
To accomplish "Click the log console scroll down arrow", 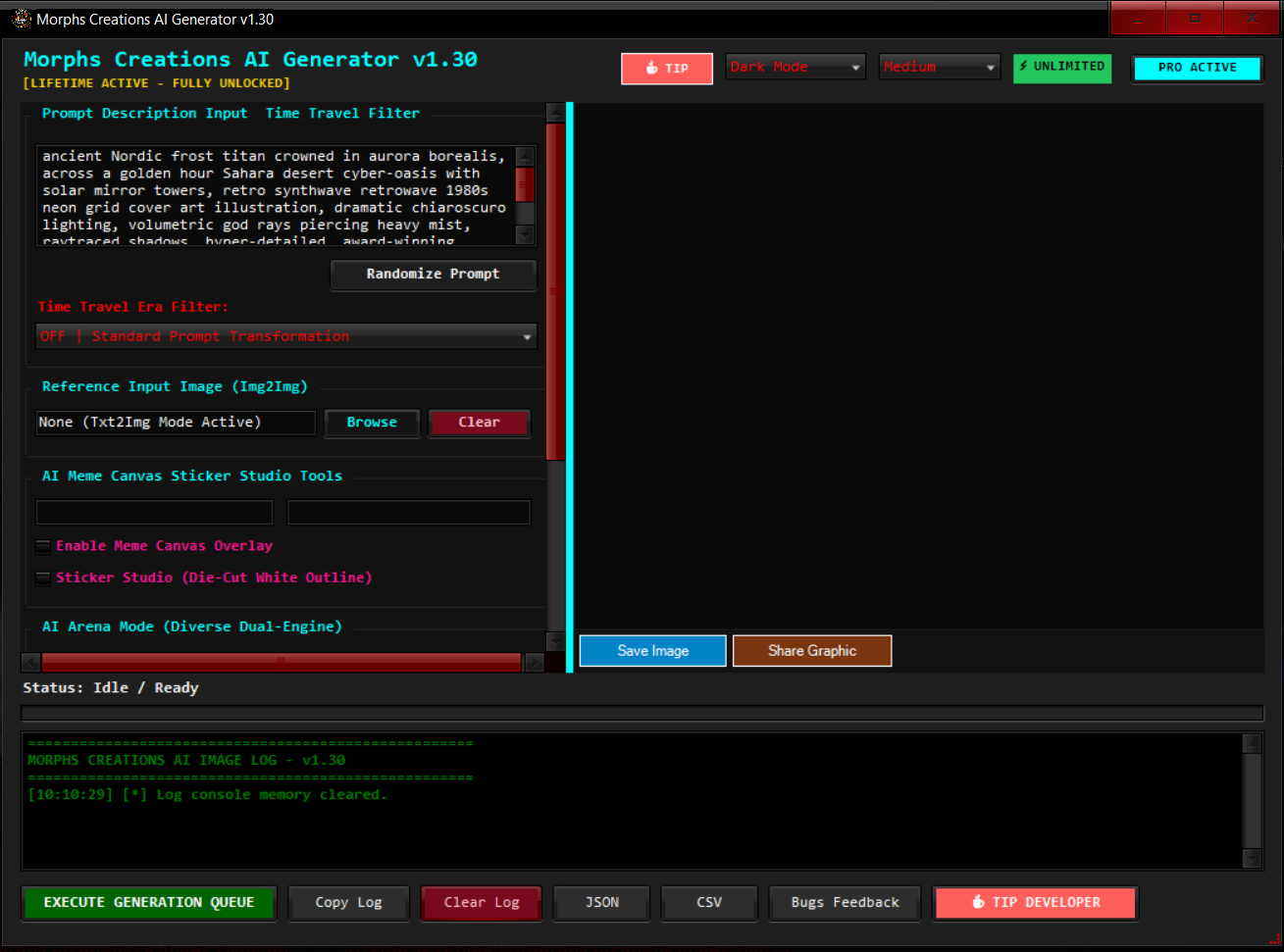I will (x=1252, y=859).
